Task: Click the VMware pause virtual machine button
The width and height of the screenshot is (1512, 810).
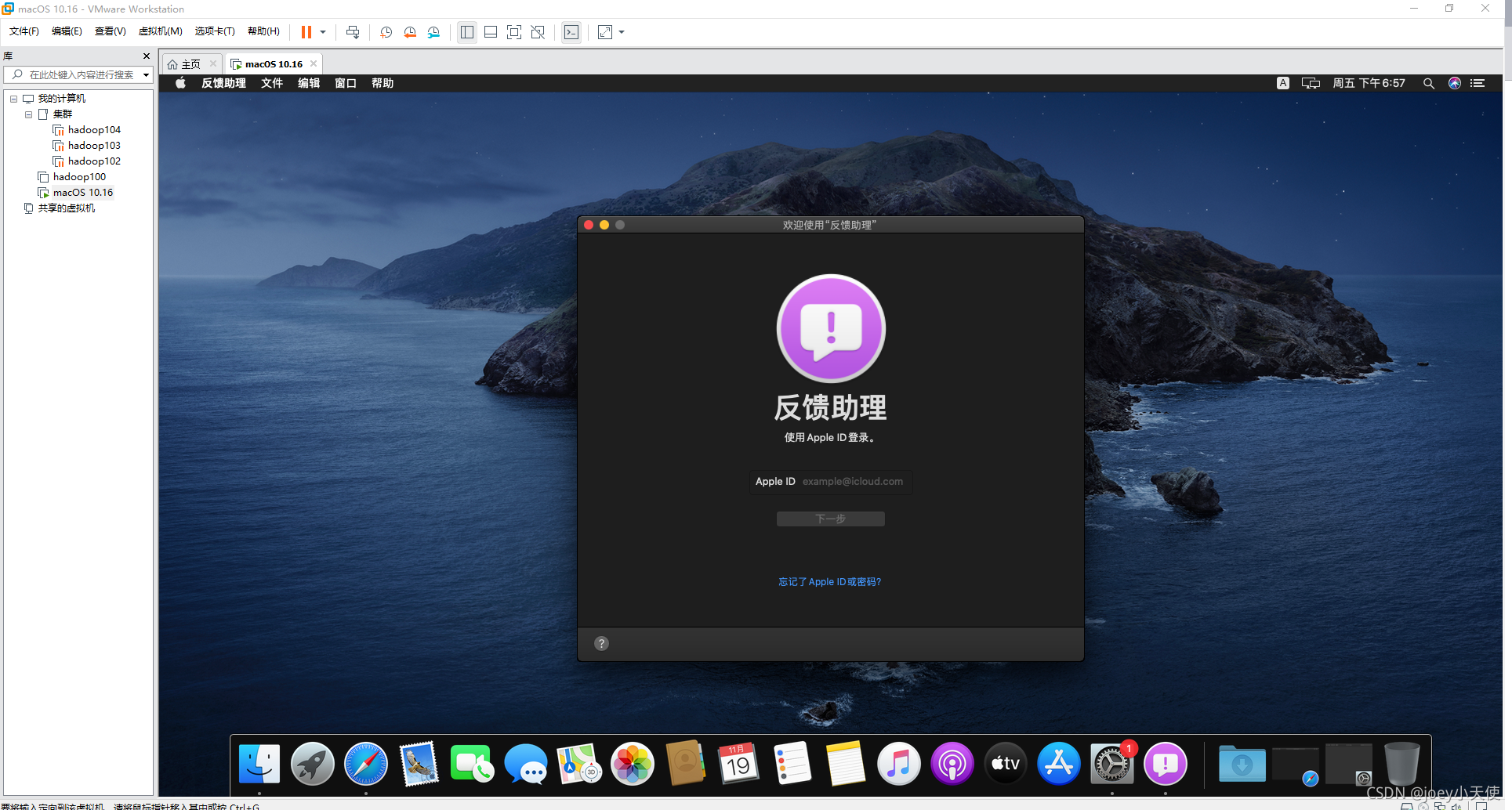Action: tap(306, 32)
